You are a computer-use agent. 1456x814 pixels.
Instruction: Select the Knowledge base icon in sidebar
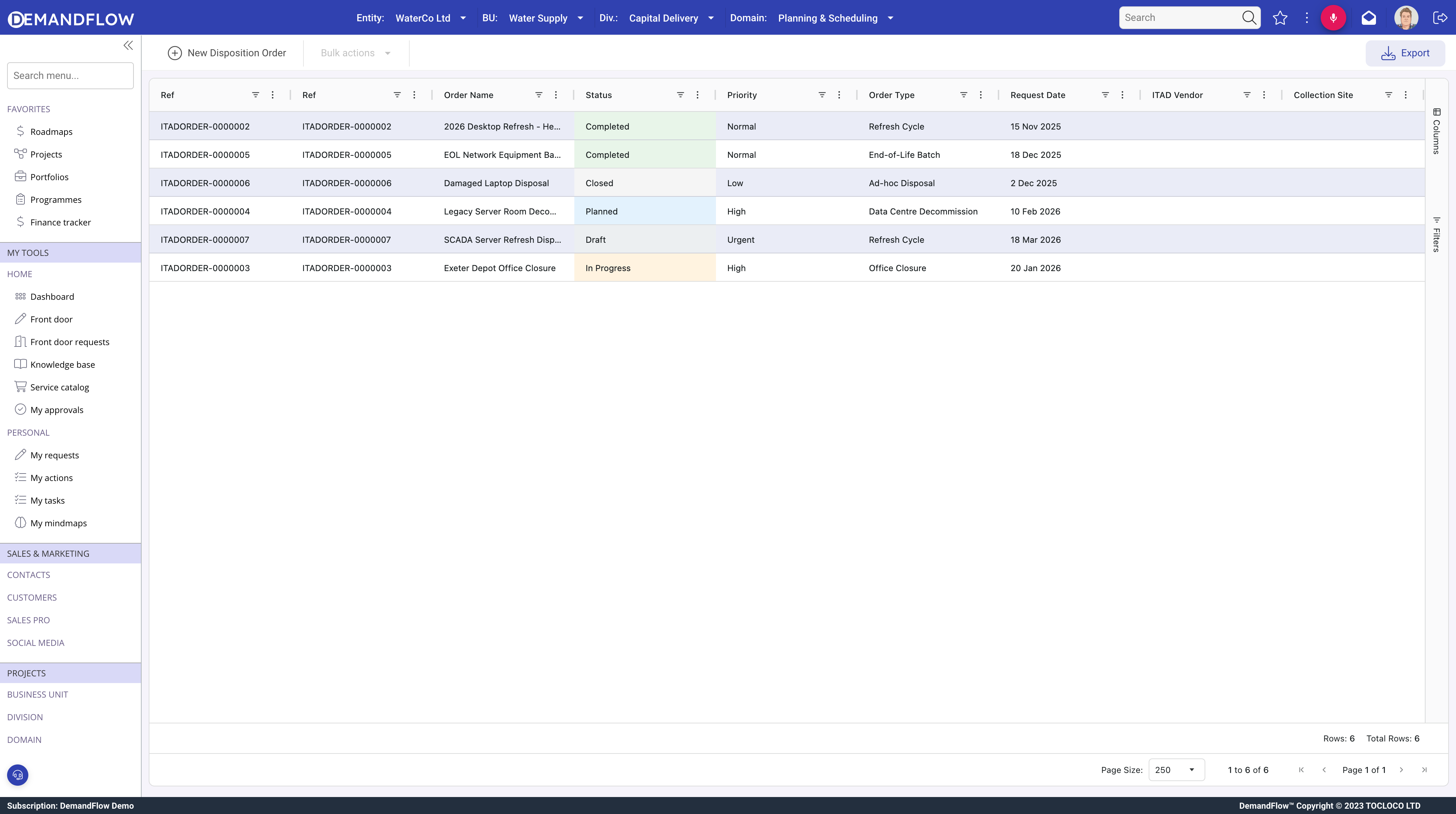coord(20,364)
